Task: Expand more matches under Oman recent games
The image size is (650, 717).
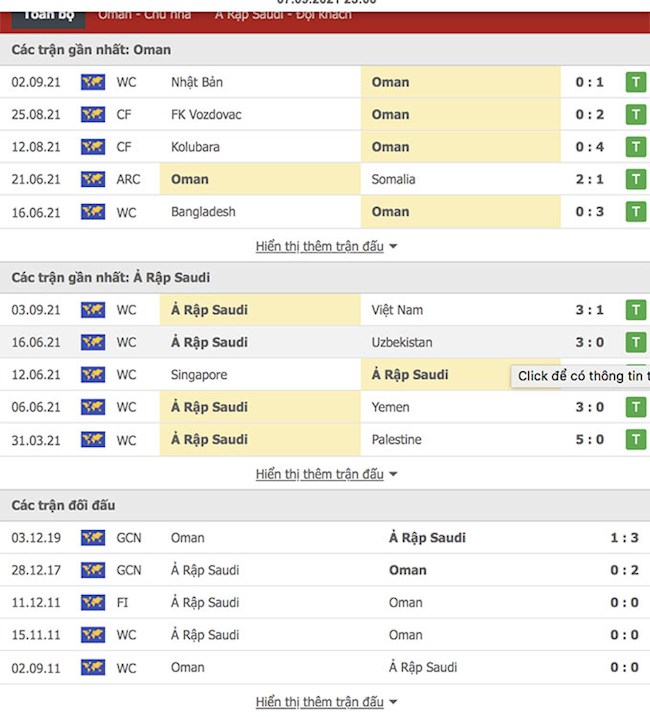Action: pos(326,246)
